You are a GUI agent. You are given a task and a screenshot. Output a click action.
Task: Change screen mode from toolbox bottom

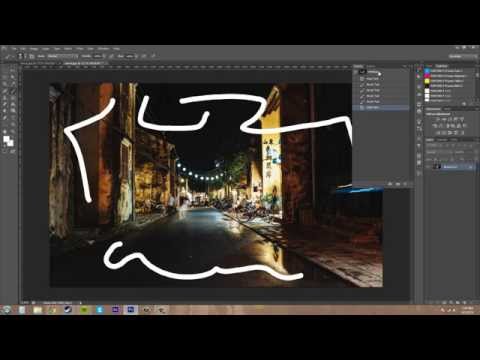tap(13, 151)
